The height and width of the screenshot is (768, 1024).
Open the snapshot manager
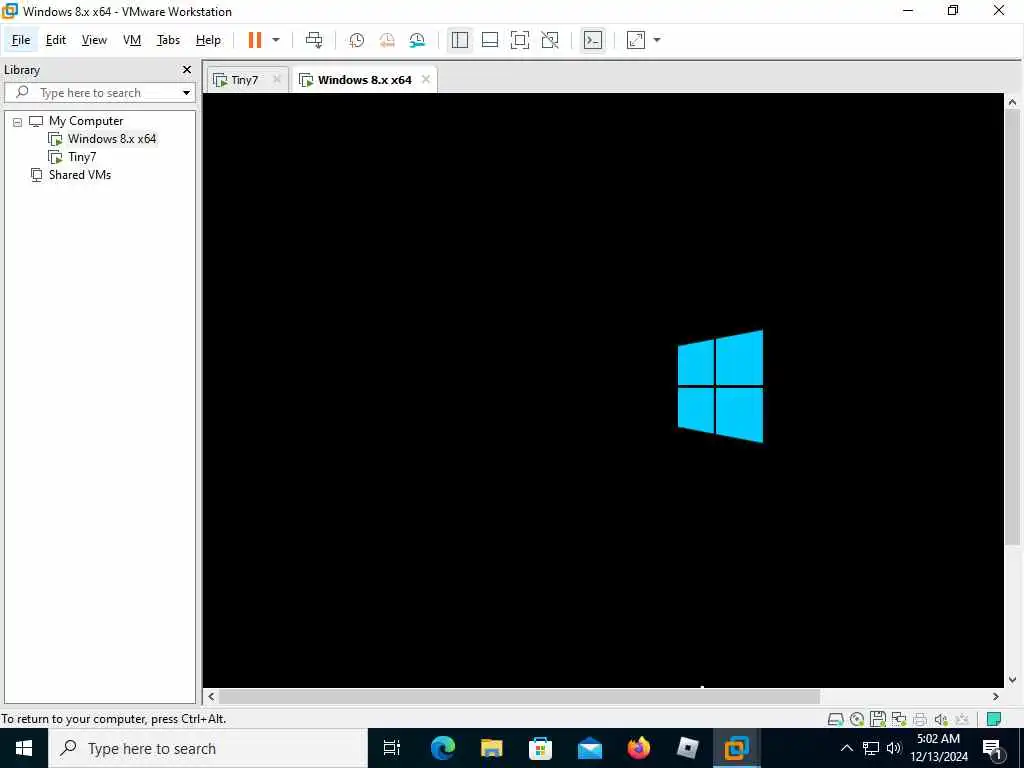pyautogui.click(x=417, y=40)
